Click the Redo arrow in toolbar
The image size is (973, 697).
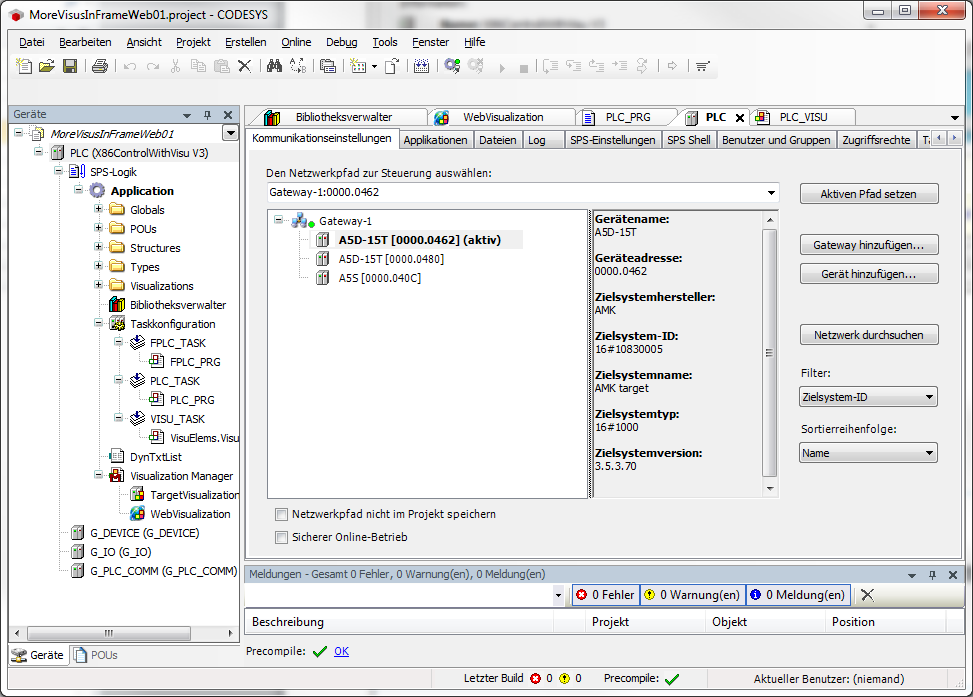pyautogui.click(x=153, y=66)
